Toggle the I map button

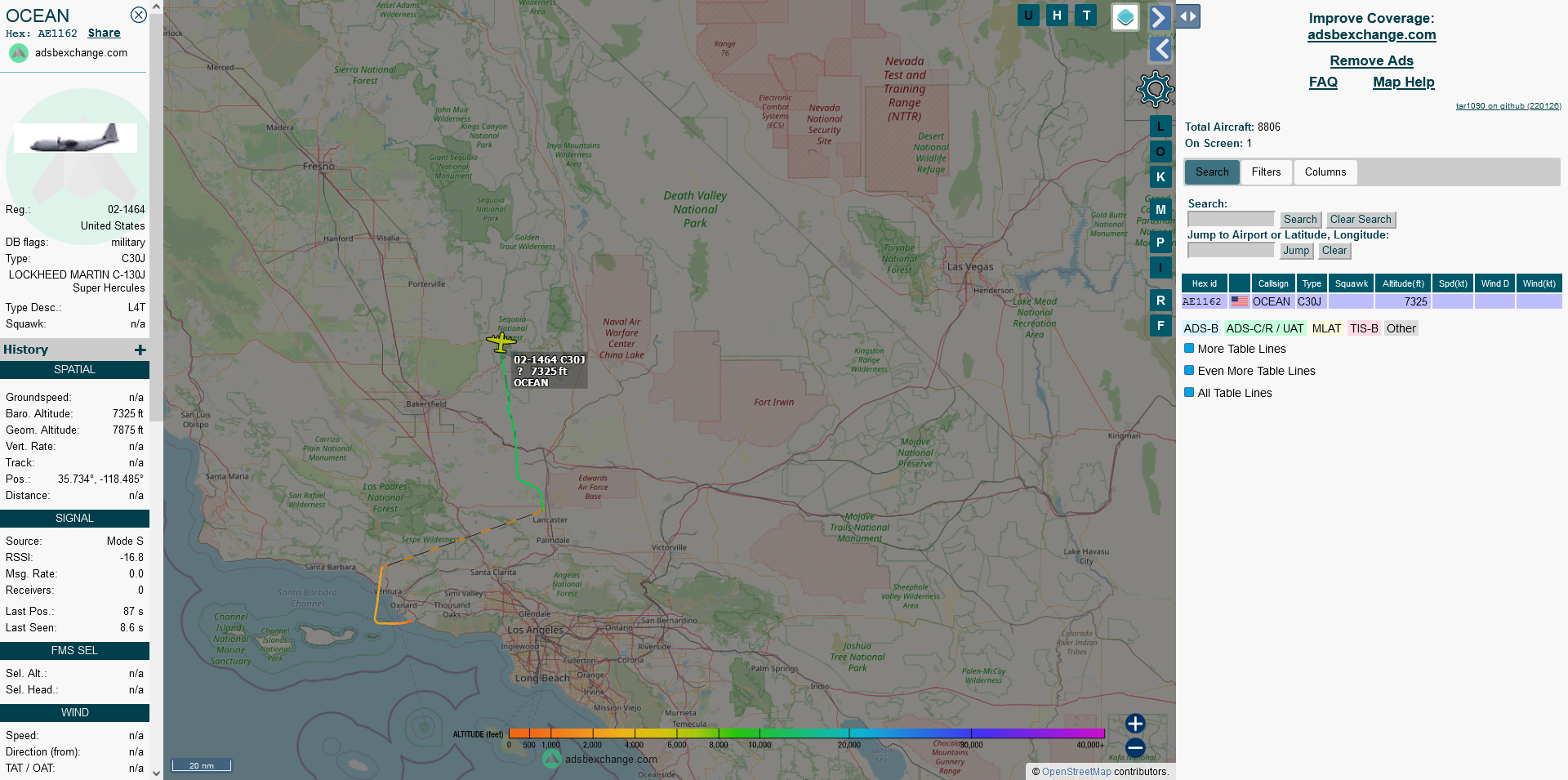1160,268
